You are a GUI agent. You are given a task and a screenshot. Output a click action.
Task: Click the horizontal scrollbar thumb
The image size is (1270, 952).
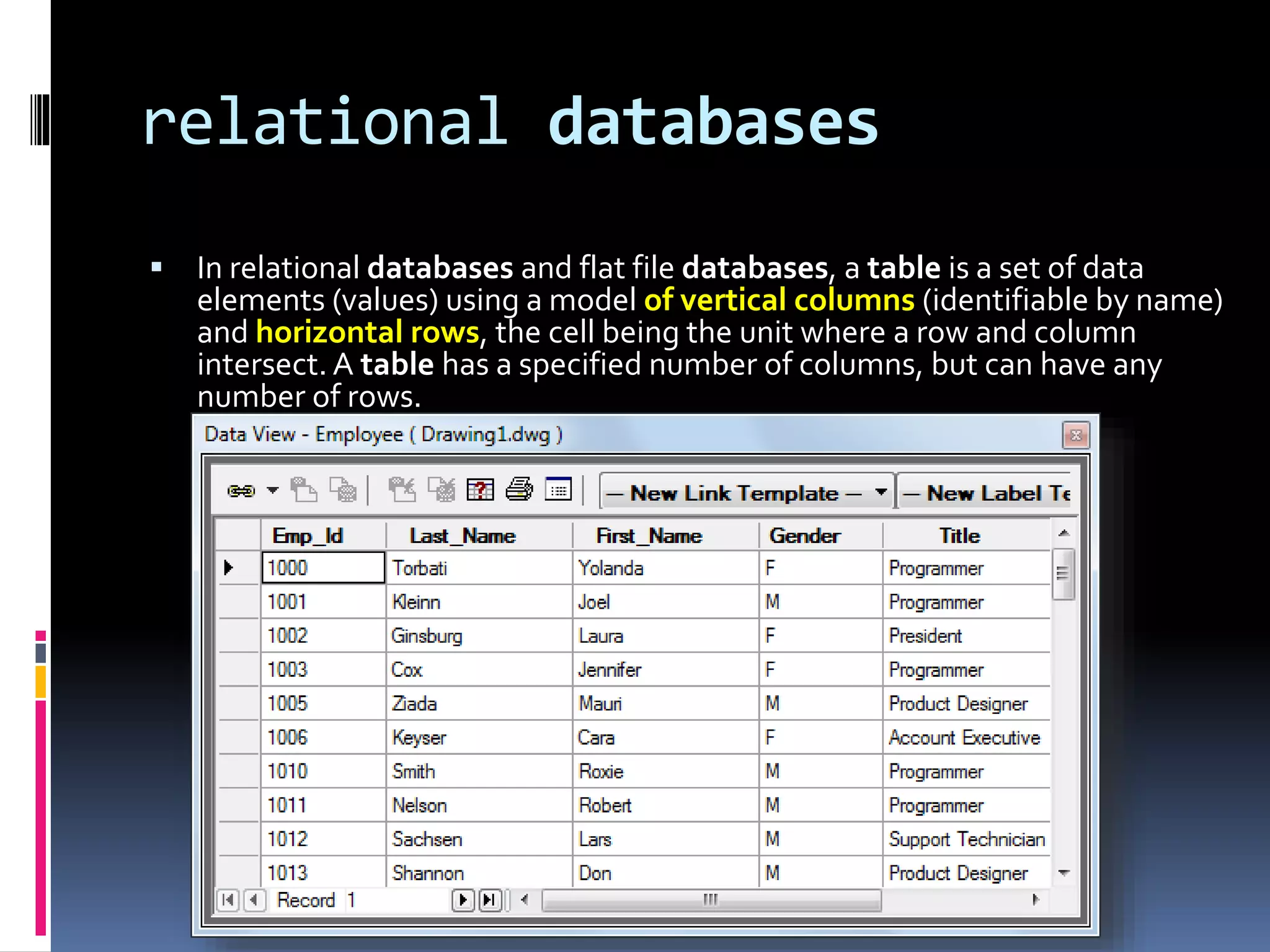coord(711,900)
